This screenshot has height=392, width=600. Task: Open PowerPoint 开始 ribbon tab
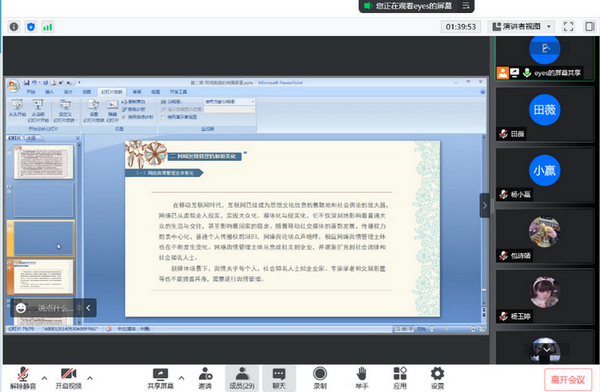pos(31,92)
